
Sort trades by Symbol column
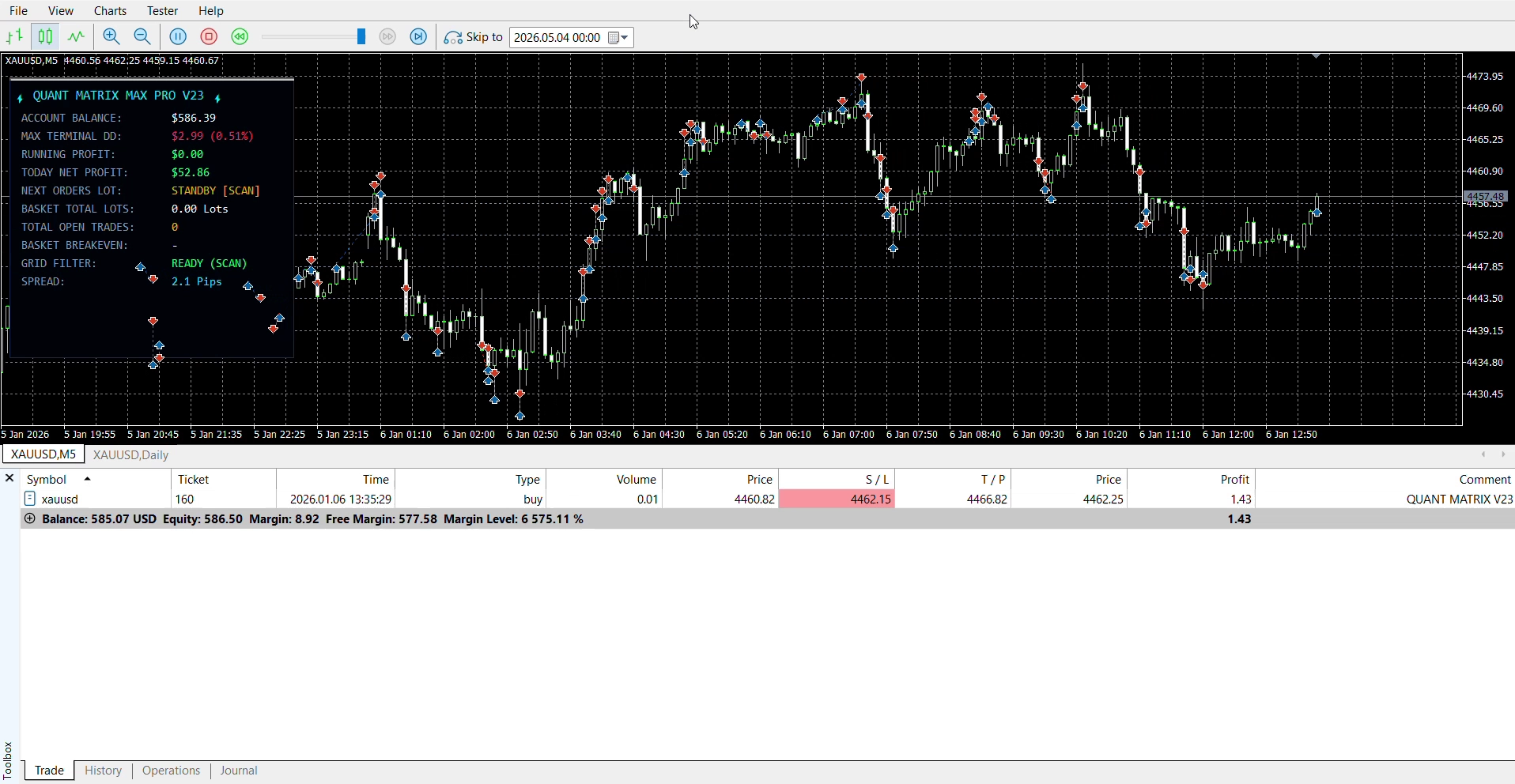[95, 479]
